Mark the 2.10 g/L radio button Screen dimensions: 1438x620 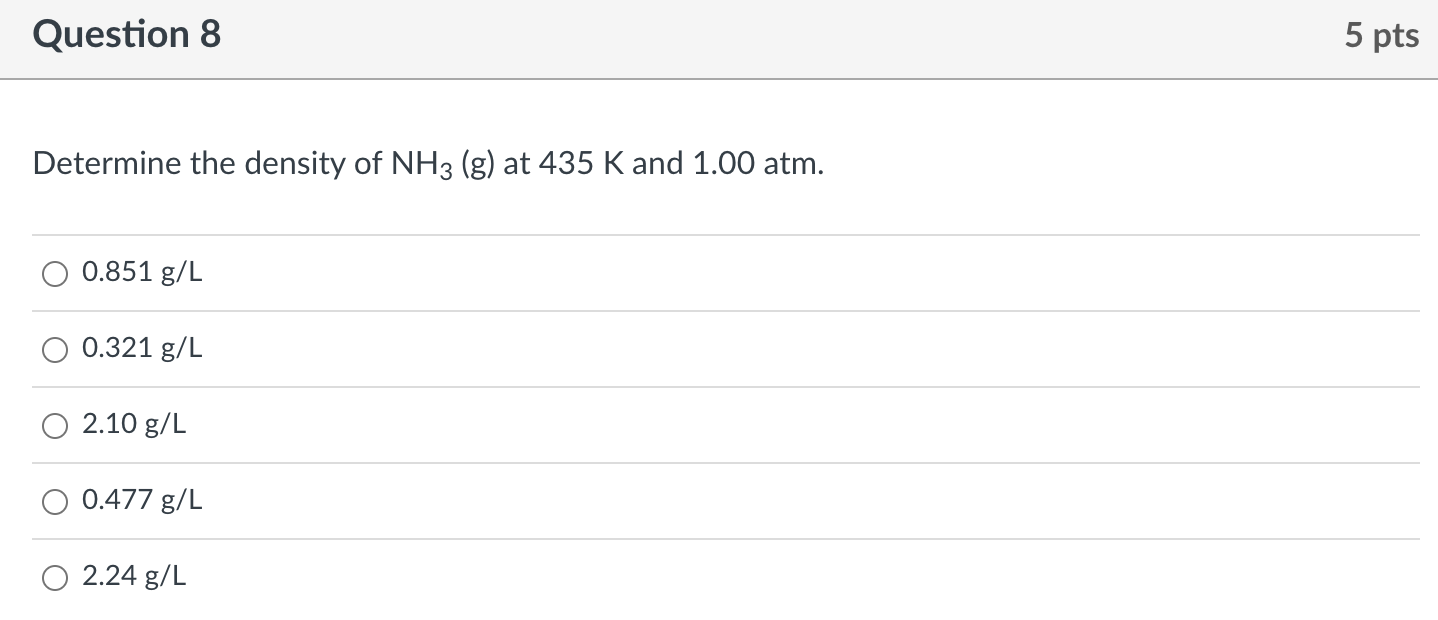point(55,426)
